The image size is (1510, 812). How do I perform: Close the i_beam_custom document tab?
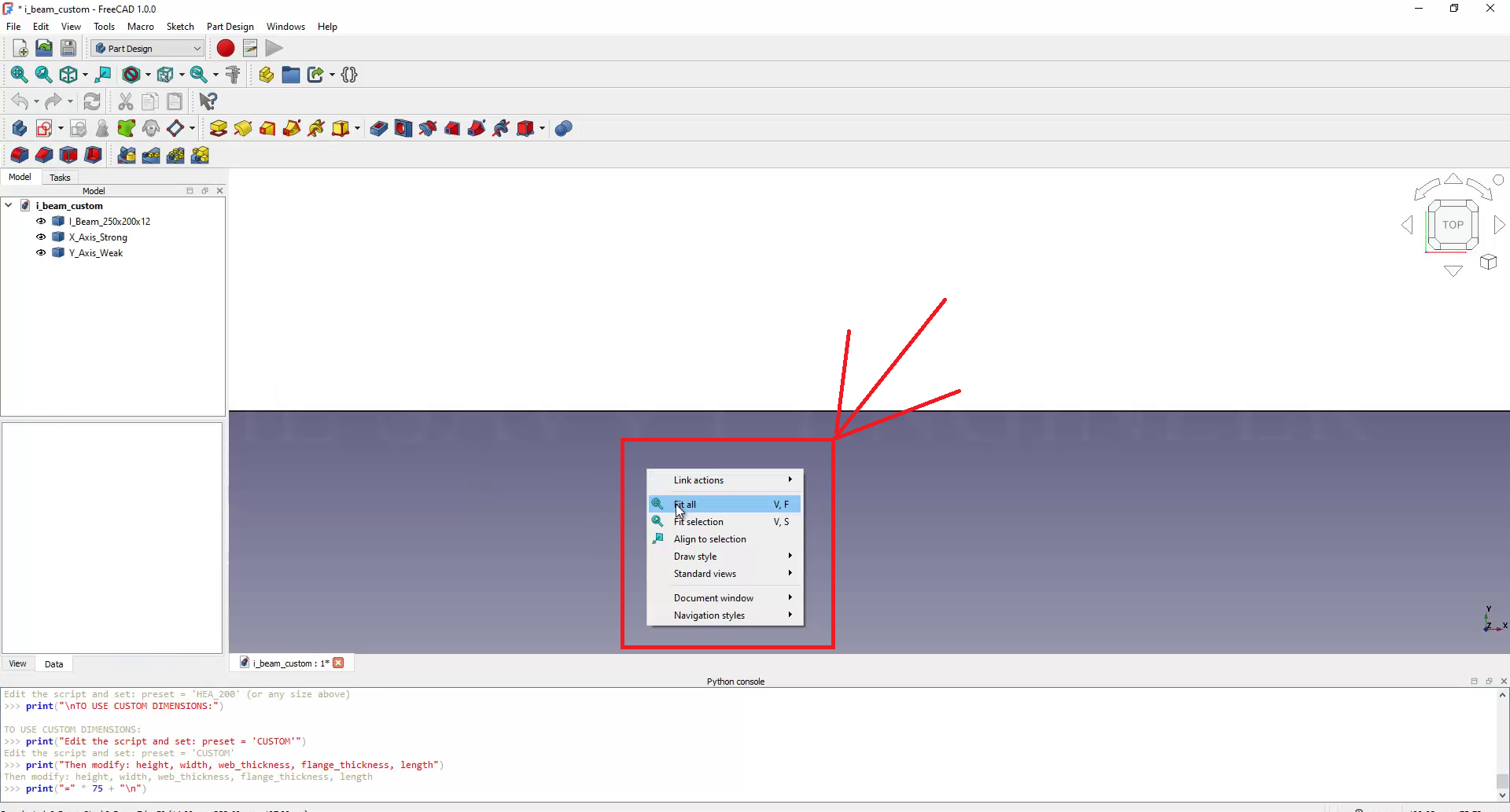(x=339, y=663)
